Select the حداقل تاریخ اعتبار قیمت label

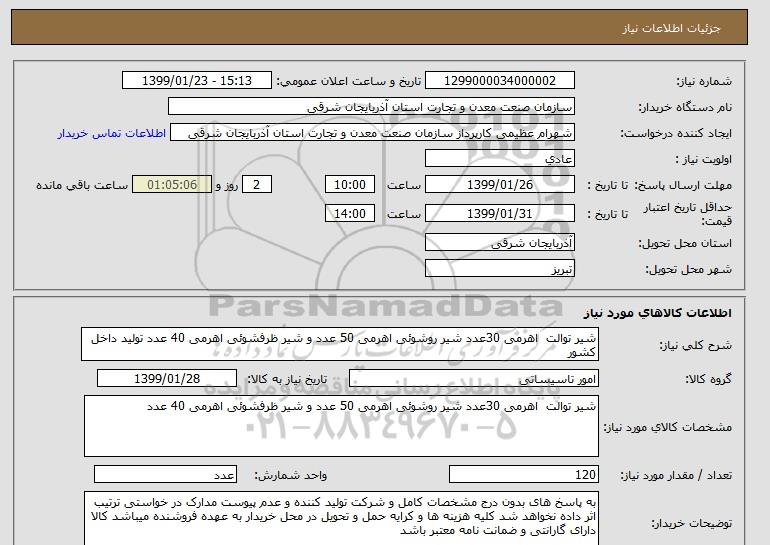688,214
